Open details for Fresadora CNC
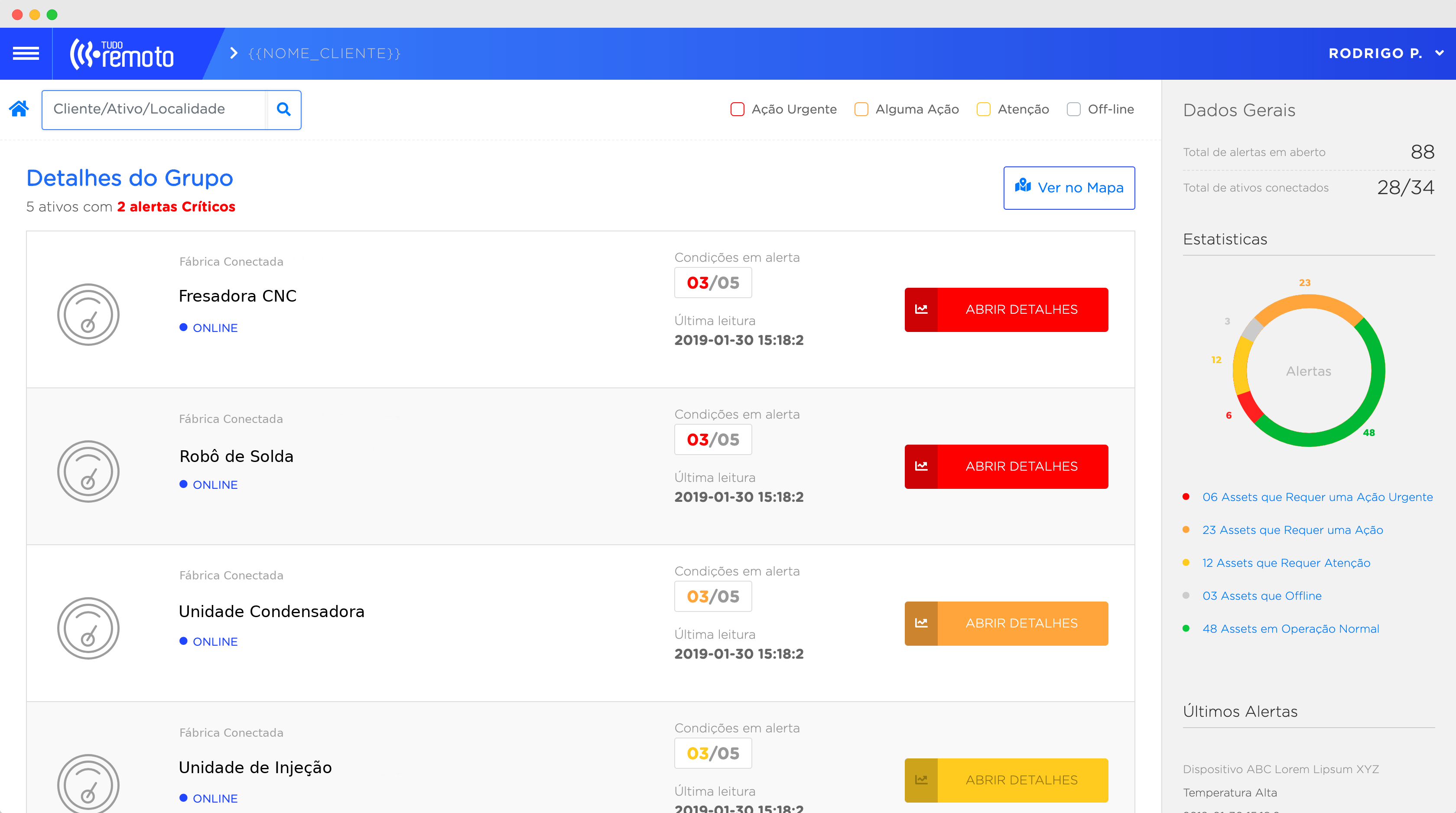 point(1006,310)
